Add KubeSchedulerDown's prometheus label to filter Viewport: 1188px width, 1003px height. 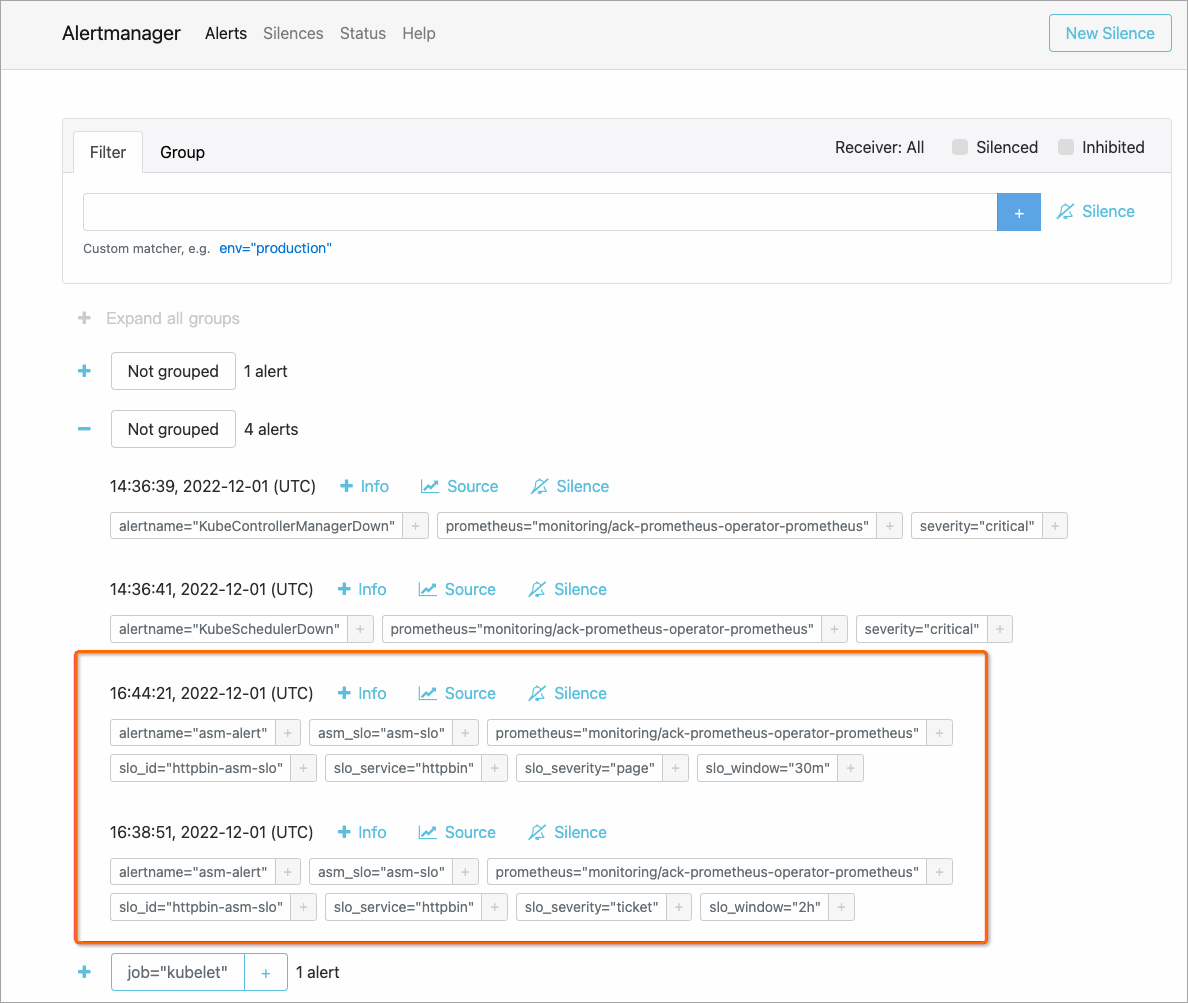(x=834, y=629)
